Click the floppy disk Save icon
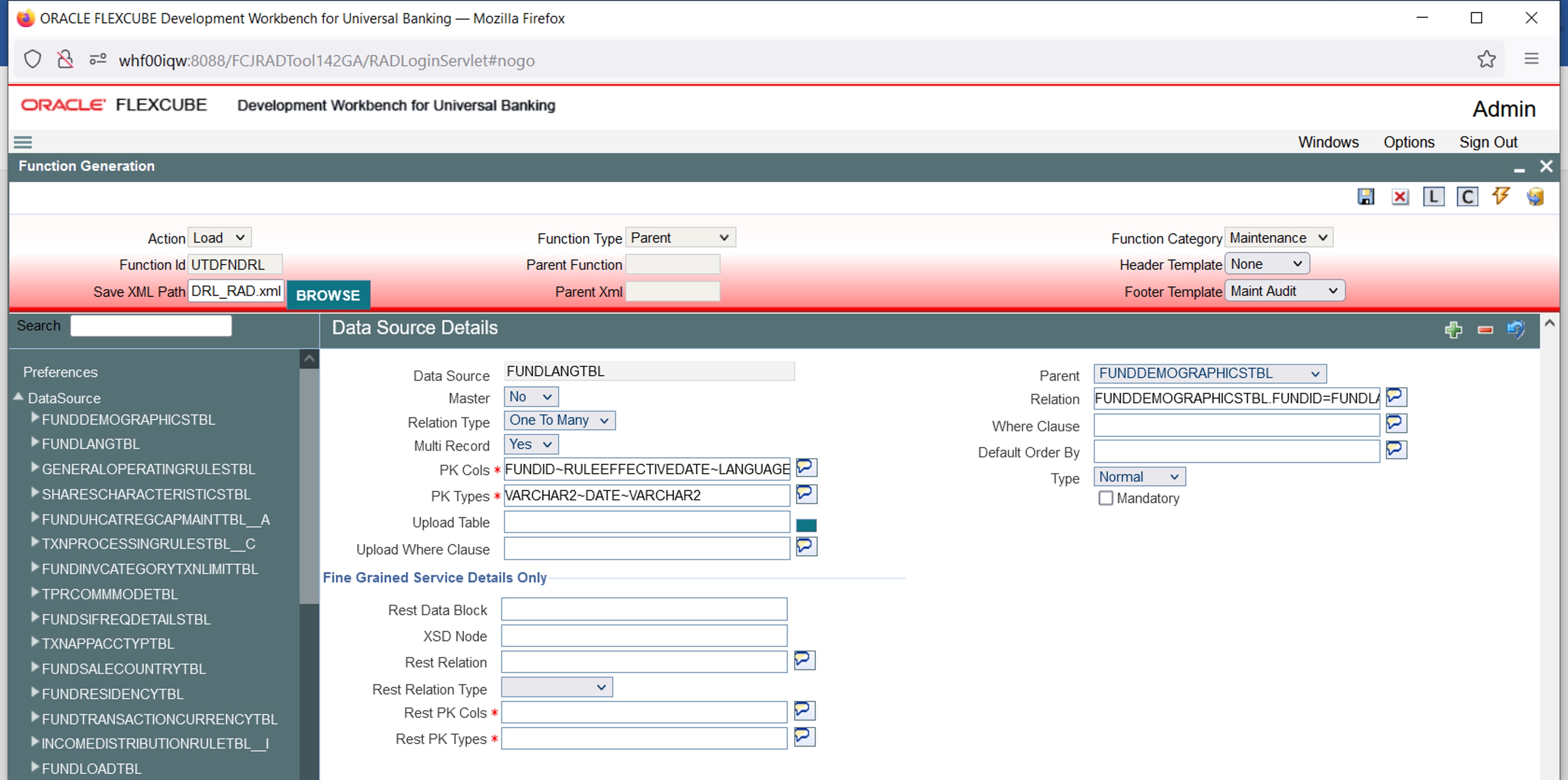This screenshot has height=780, width=1568. (1365, 197)
